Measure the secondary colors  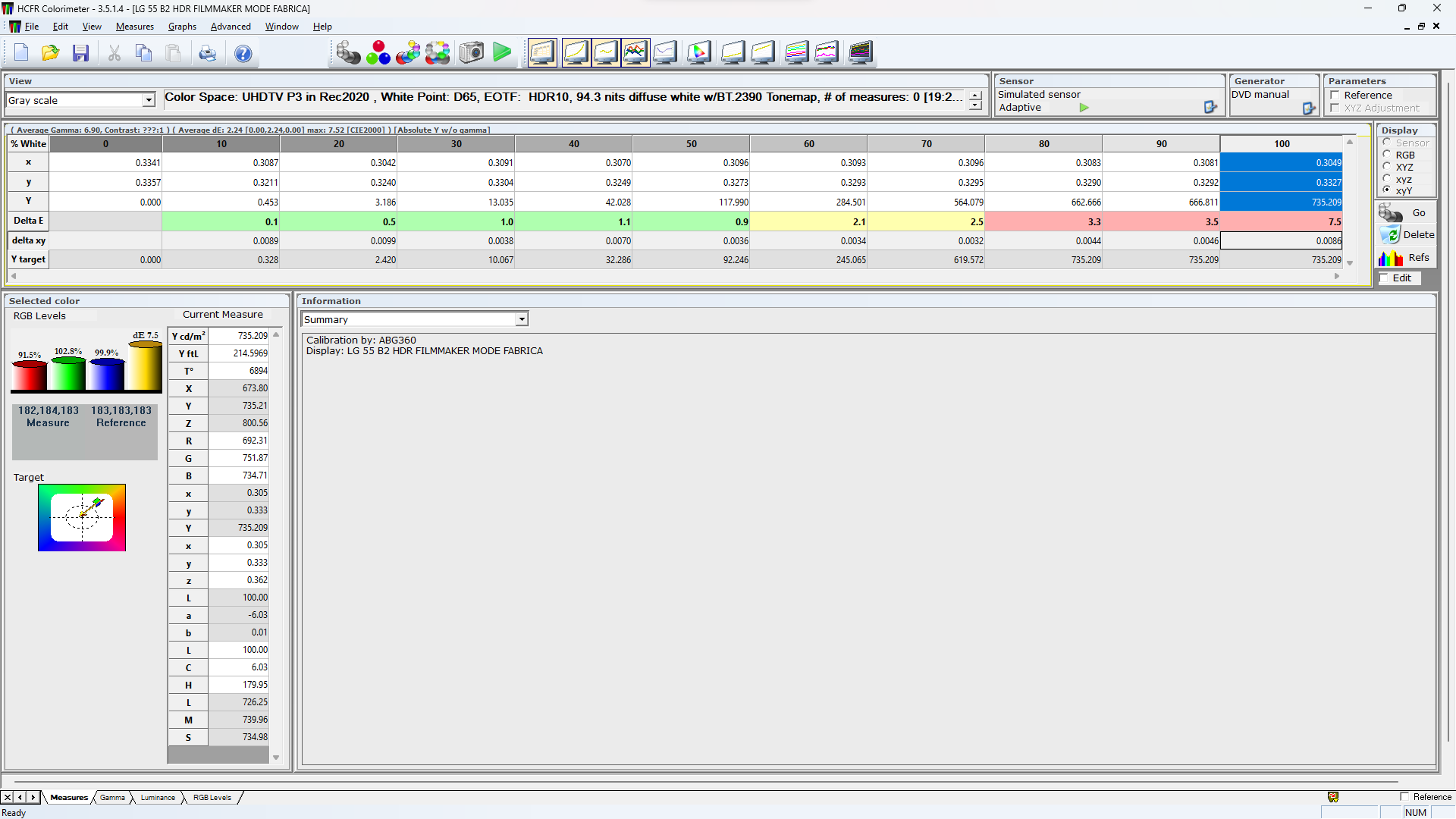pyautogui.click(x=408, y=52)
